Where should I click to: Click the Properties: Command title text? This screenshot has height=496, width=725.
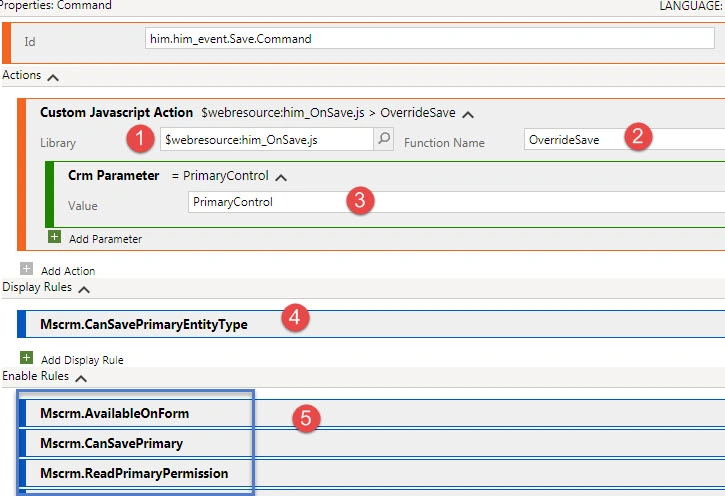55,6
